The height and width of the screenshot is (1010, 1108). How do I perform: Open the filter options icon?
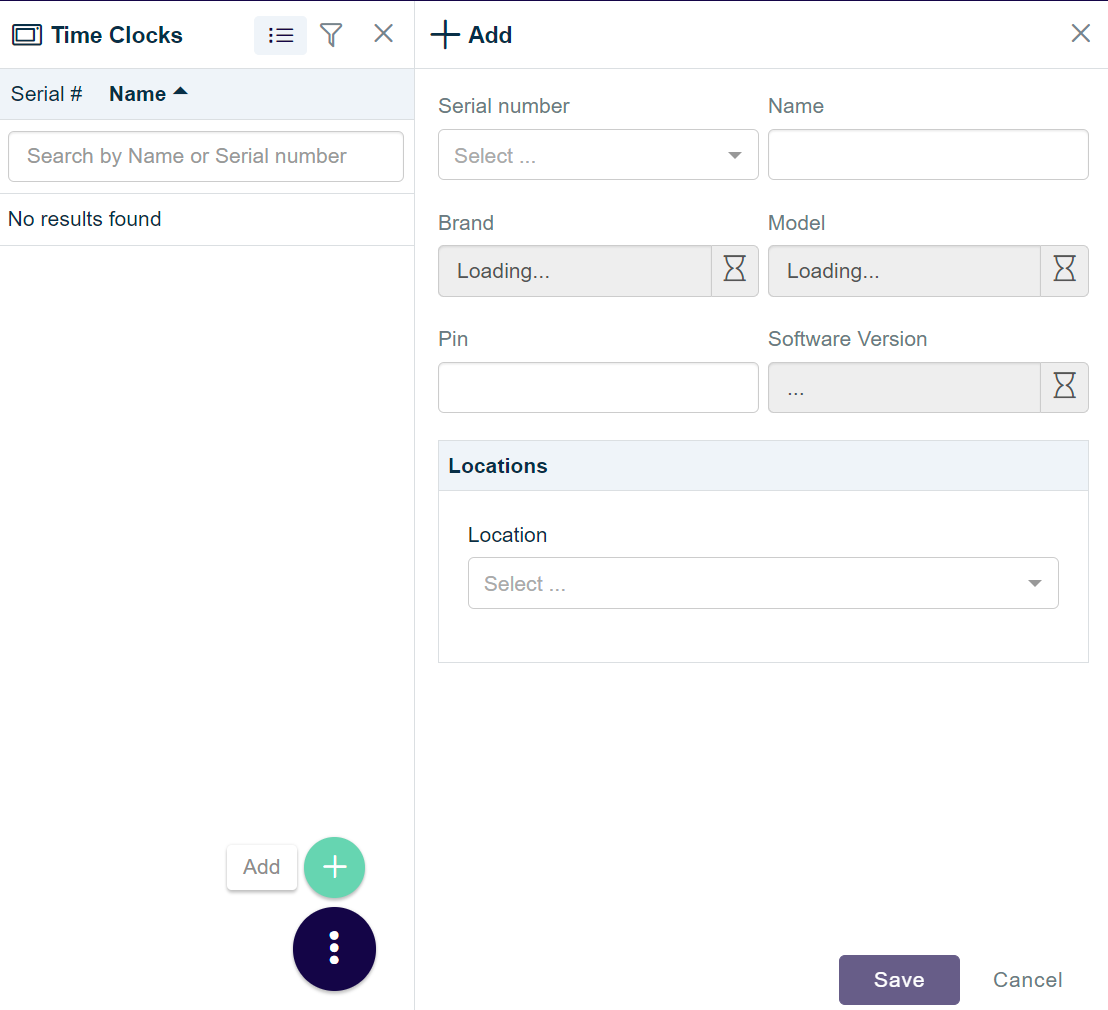point(331,34)
